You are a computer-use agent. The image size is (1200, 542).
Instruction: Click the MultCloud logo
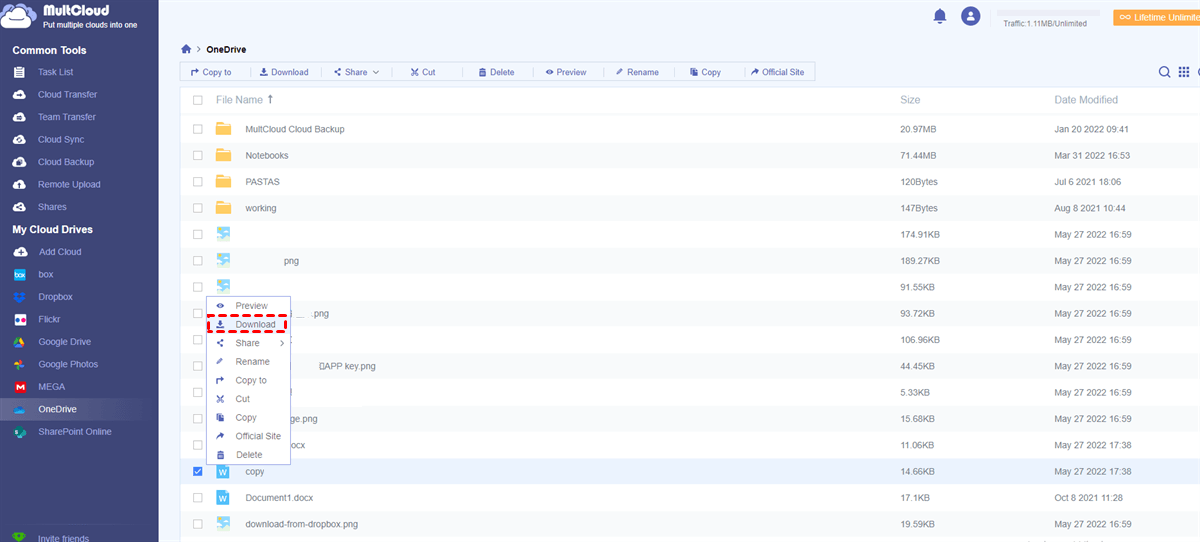pyautogui.click(x=68, y=18)
